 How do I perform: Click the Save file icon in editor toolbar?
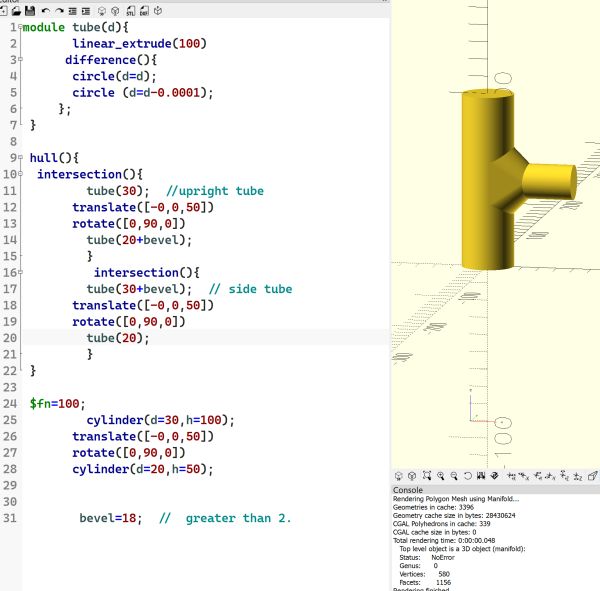(28, 10)
